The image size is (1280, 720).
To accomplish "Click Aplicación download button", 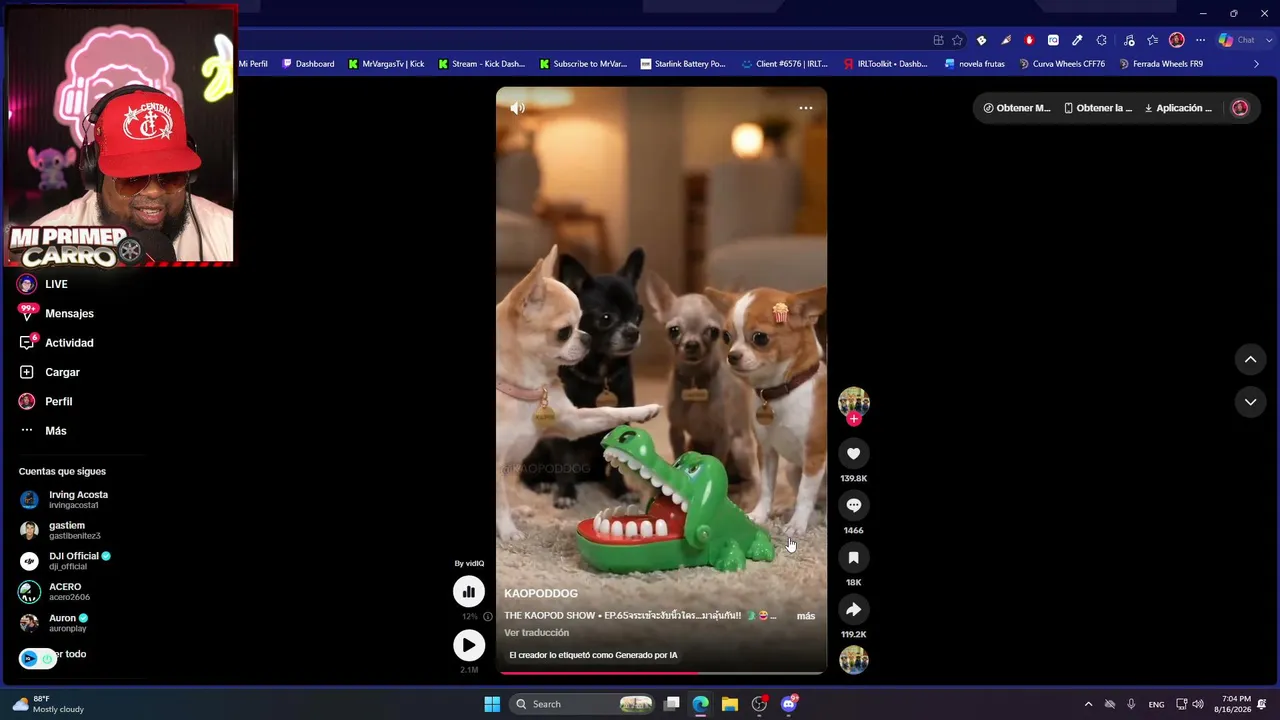I will tap(1178, 108).
